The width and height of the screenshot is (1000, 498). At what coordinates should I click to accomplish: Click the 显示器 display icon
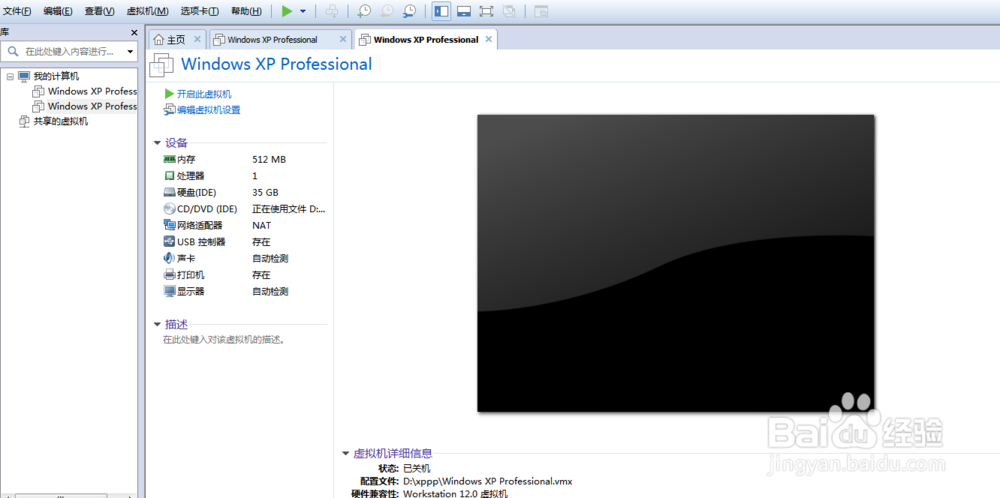point(169,291)
